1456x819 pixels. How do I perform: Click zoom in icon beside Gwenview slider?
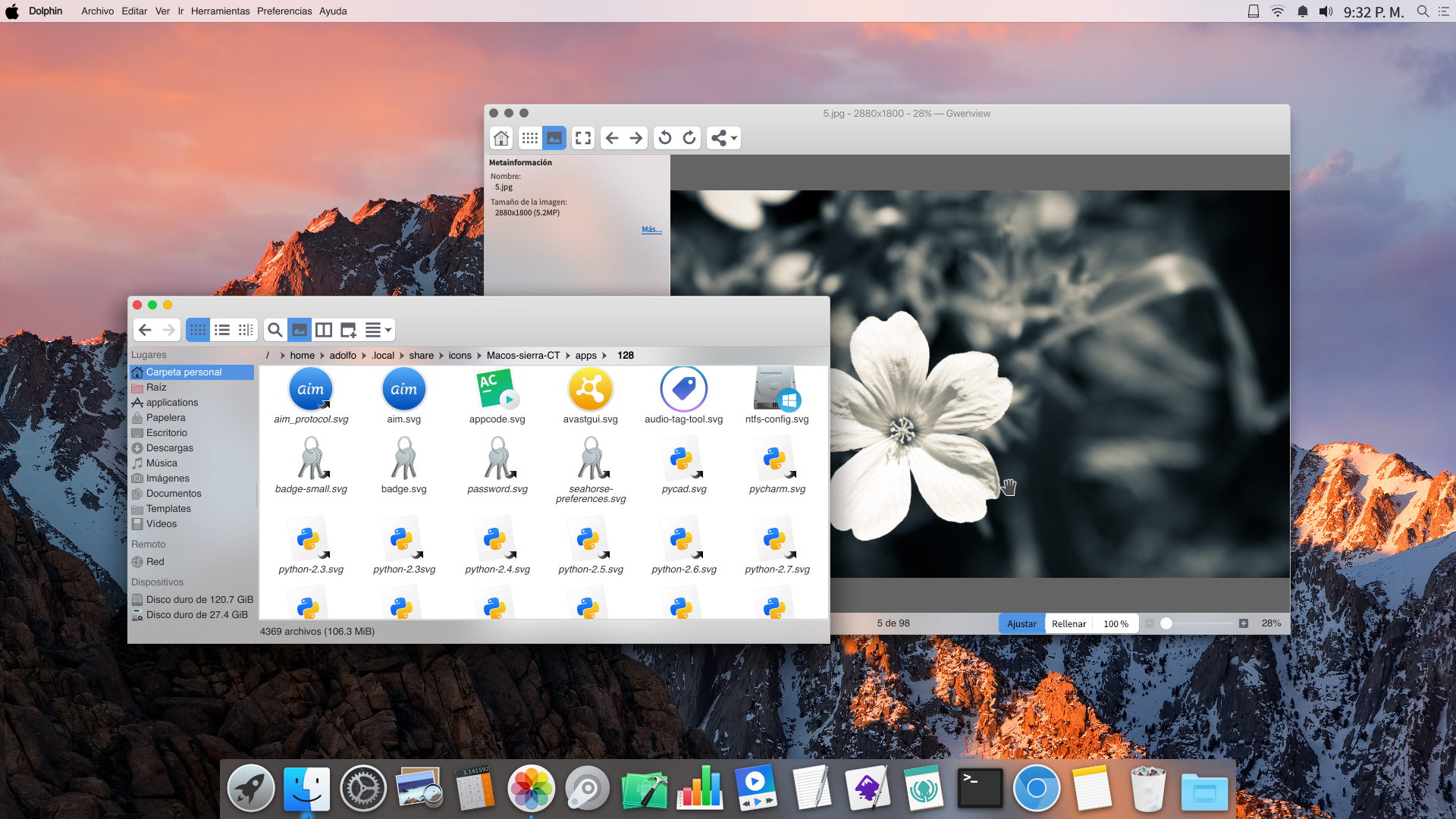(1244, 623)
